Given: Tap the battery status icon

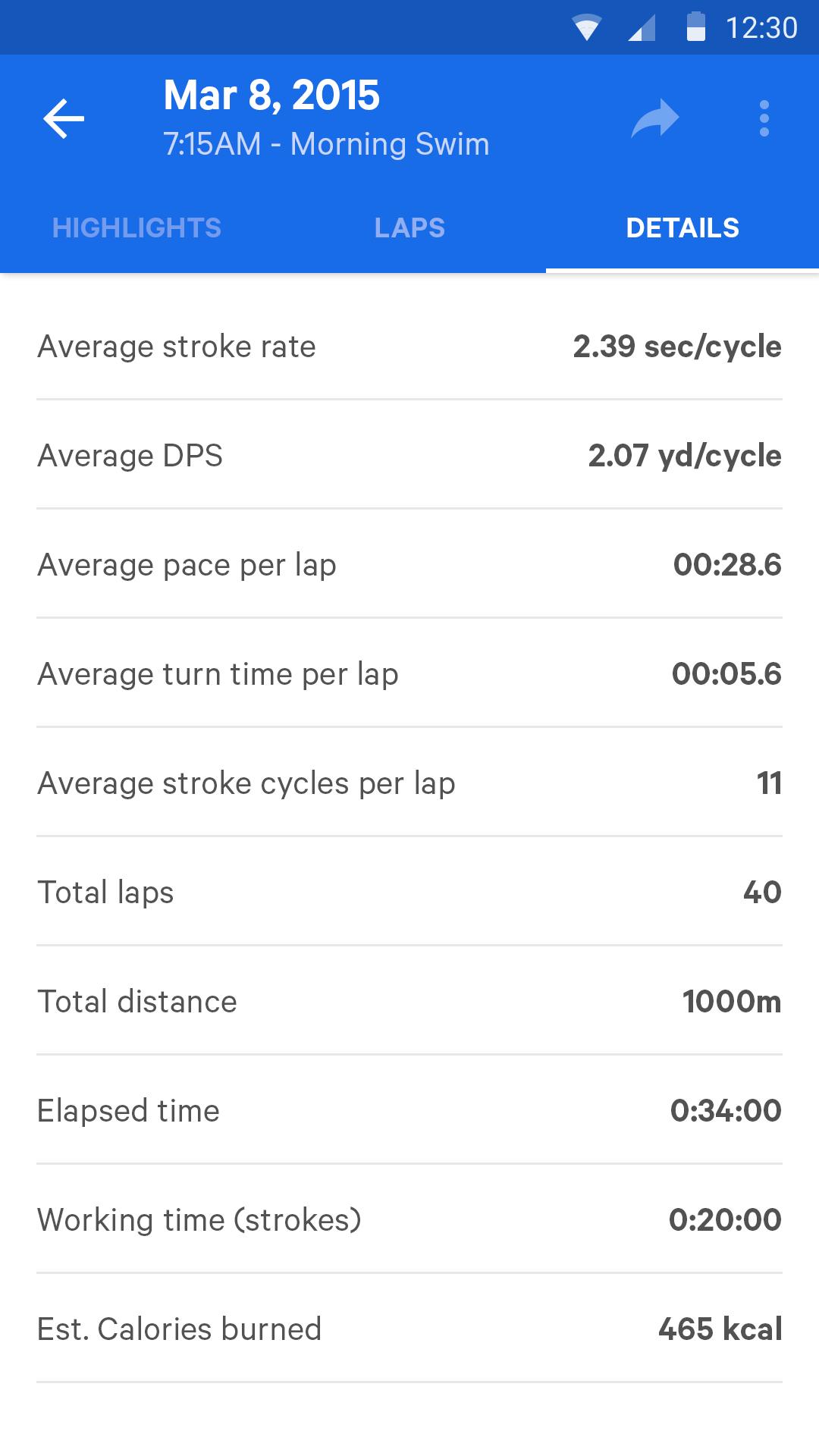Looking at the screenshot, I should click(695, 27).
